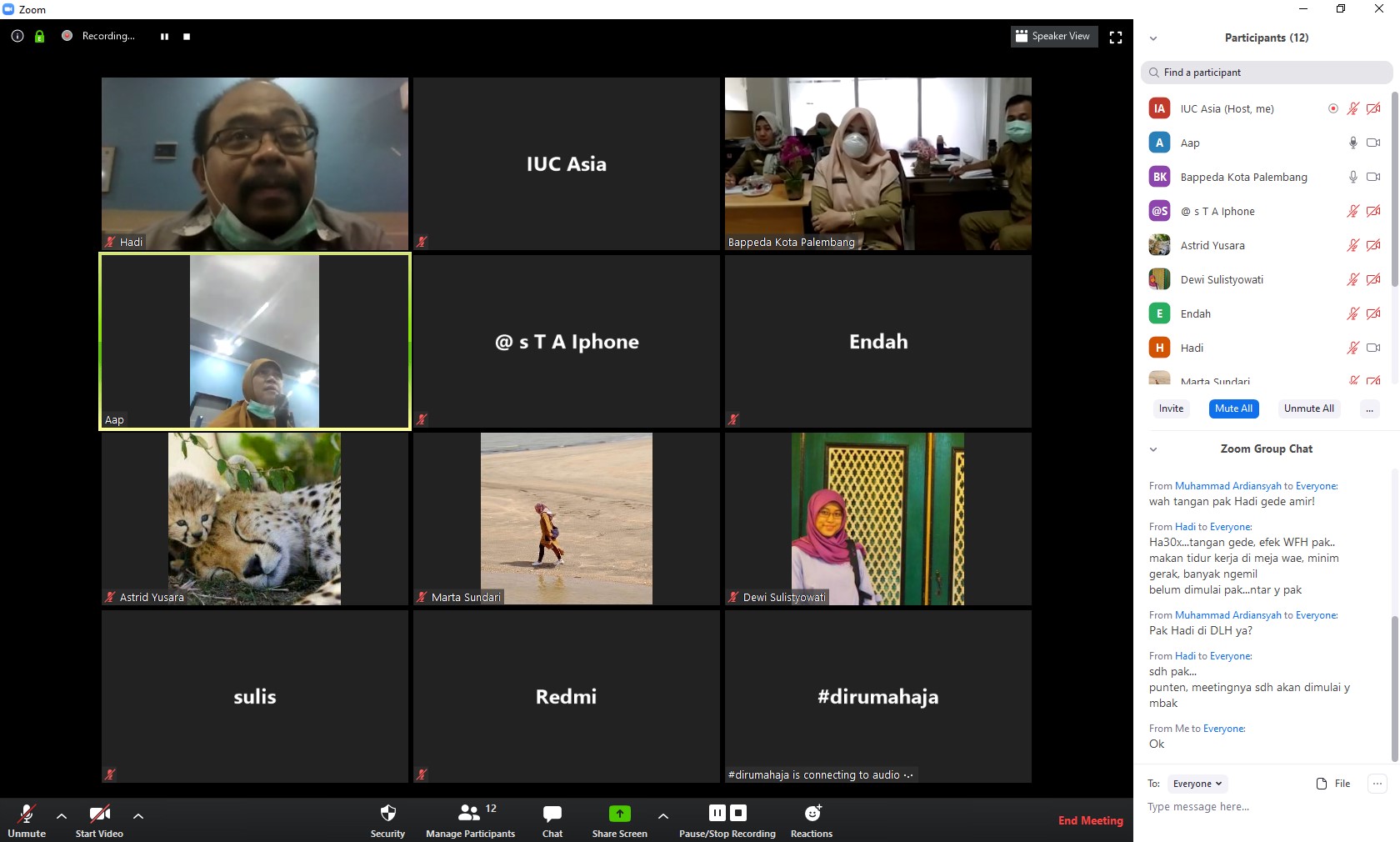The height and width of the screenshot is (842, 1400).
Task: Open the Security shield icon
Action: [x=387, y=814]
